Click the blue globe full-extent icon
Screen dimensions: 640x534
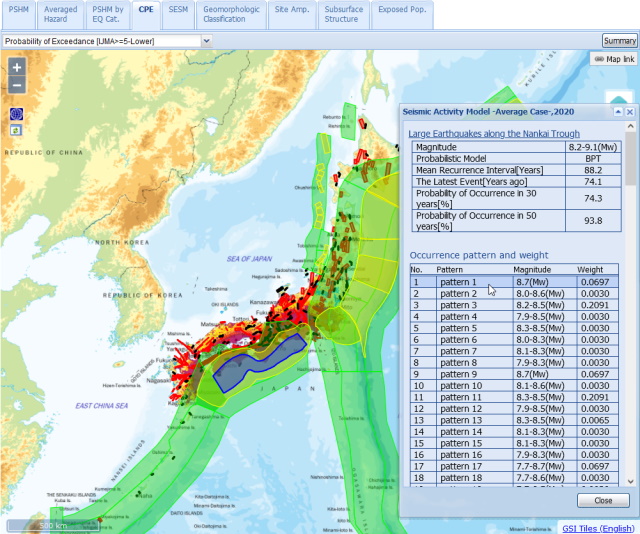click(x=17, y=114)
